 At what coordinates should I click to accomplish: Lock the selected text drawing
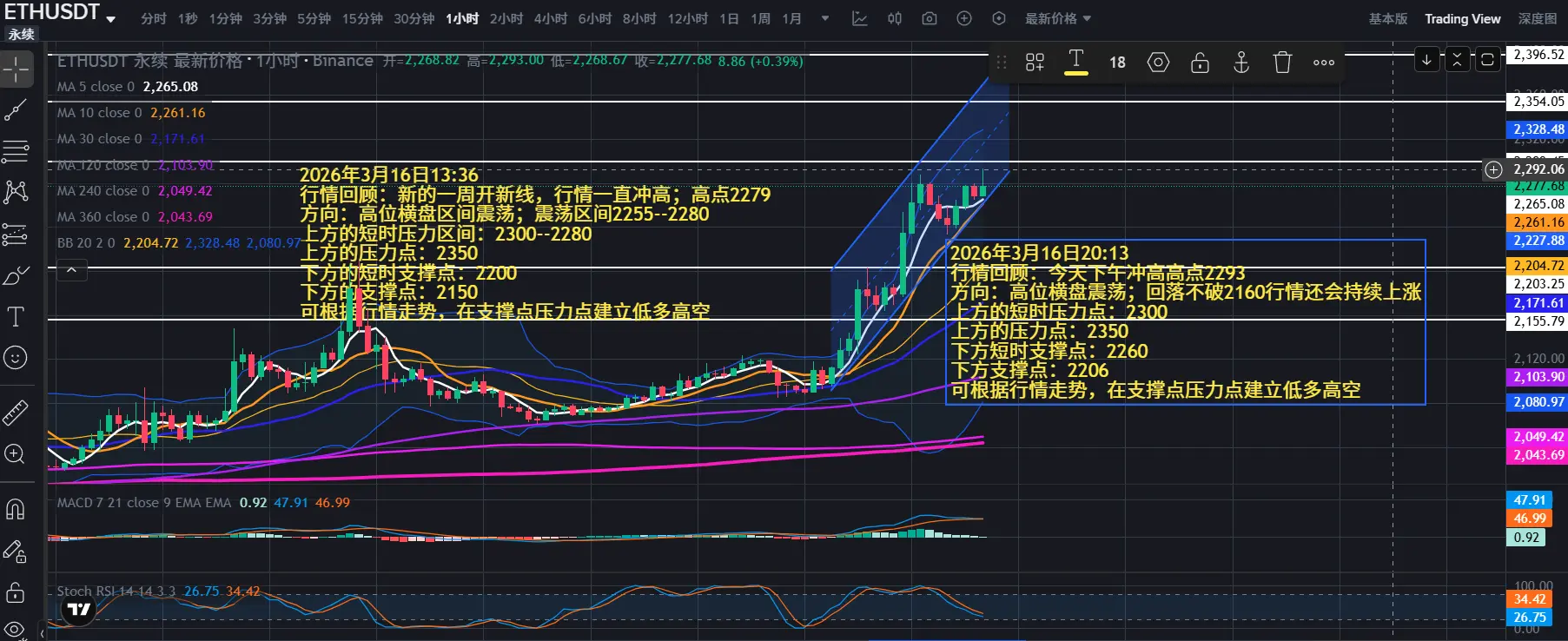1200,62
